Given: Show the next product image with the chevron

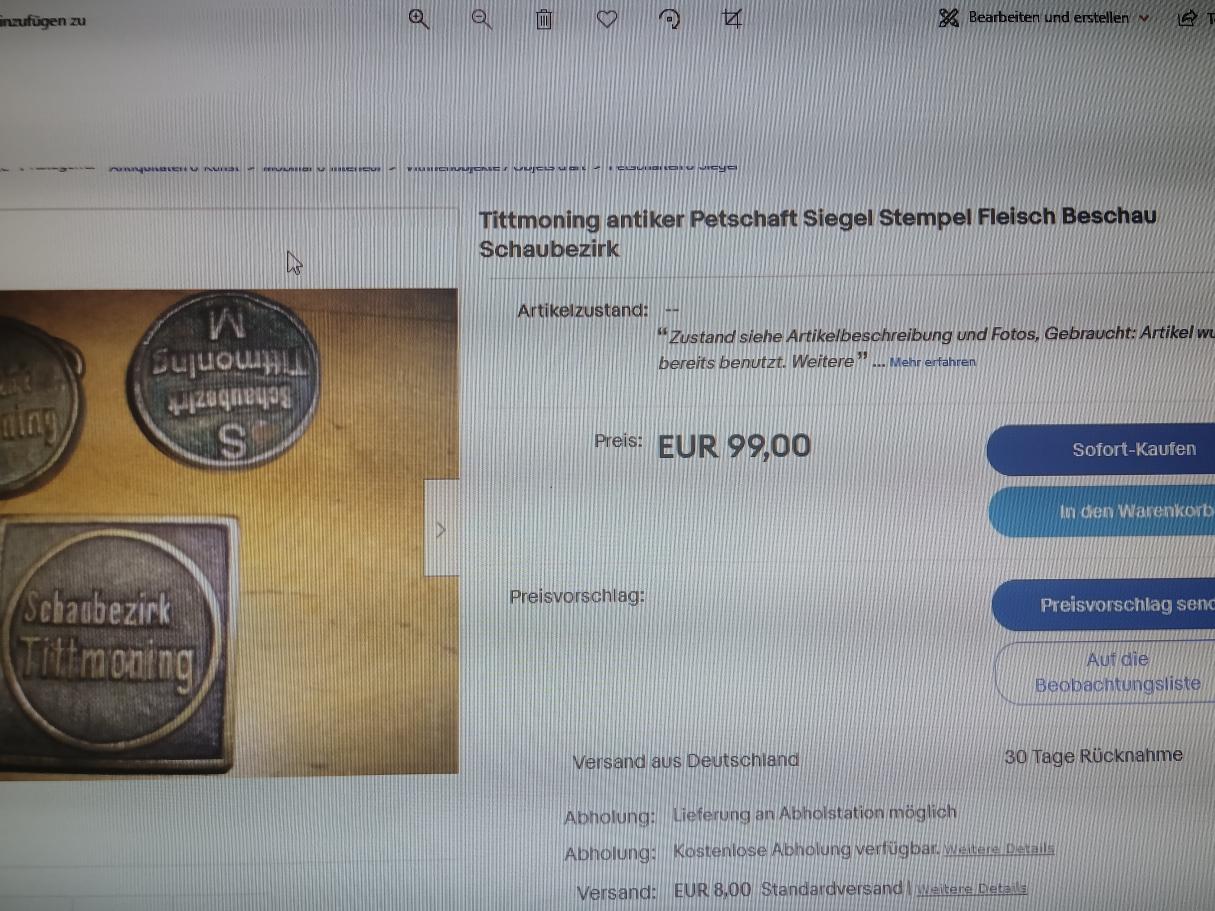Looking at the screenshot, I should [x=441, y=528].
